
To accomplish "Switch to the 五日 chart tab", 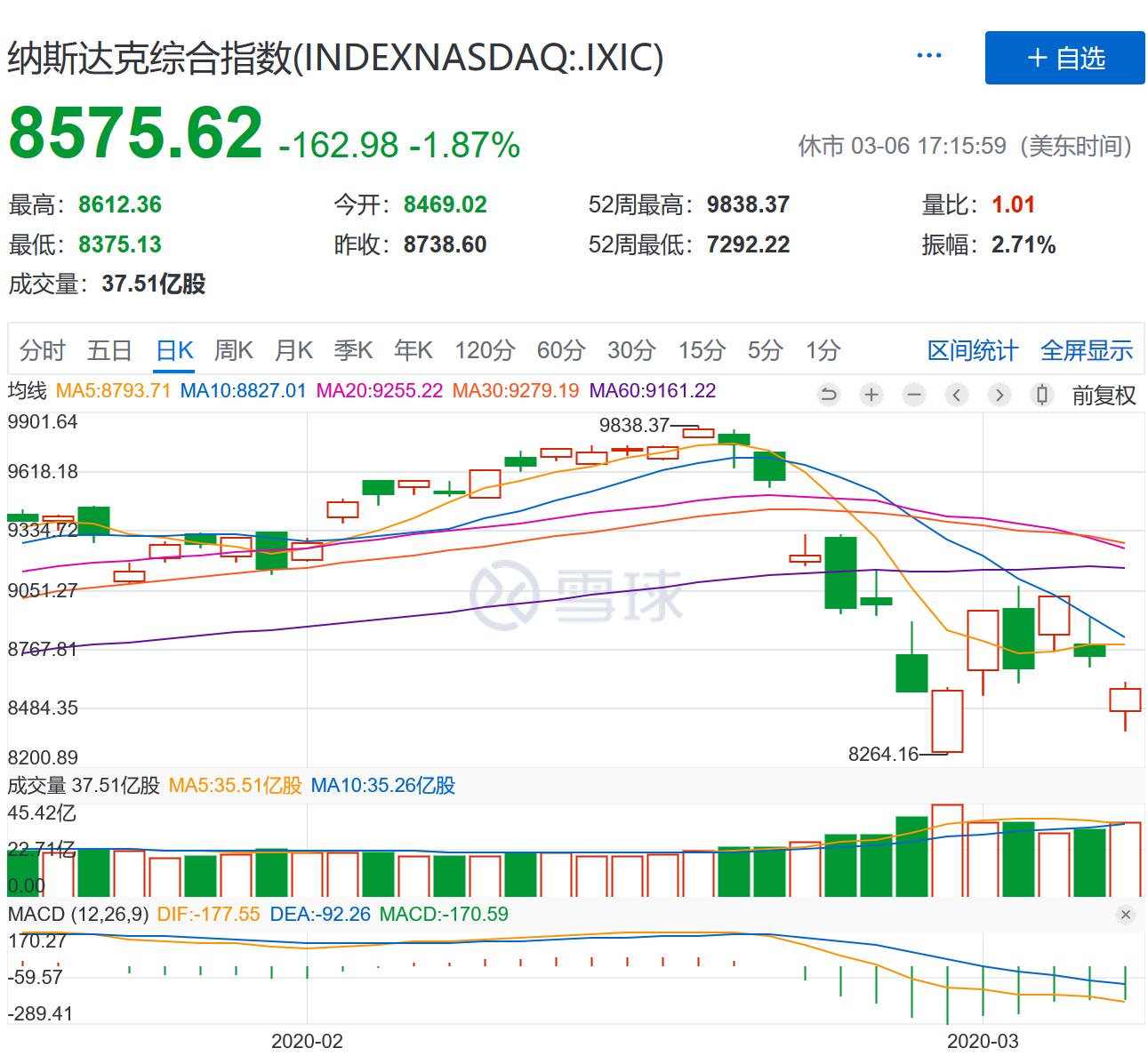I will pos(109,350).
